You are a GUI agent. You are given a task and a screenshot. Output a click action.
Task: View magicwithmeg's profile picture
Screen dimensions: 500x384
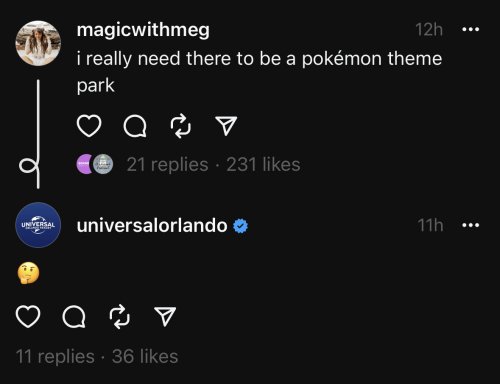[x=38, y=43]
